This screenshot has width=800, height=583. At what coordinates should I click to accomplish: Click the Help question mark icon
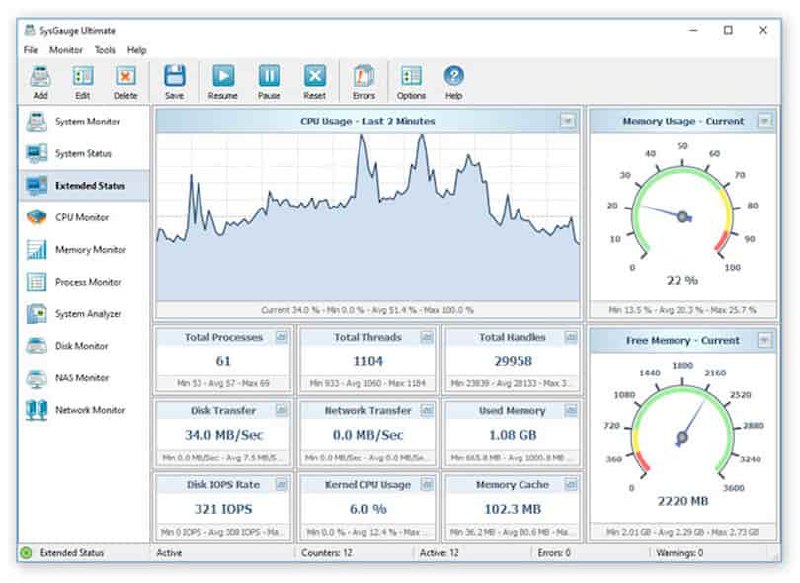coord(453,76)
